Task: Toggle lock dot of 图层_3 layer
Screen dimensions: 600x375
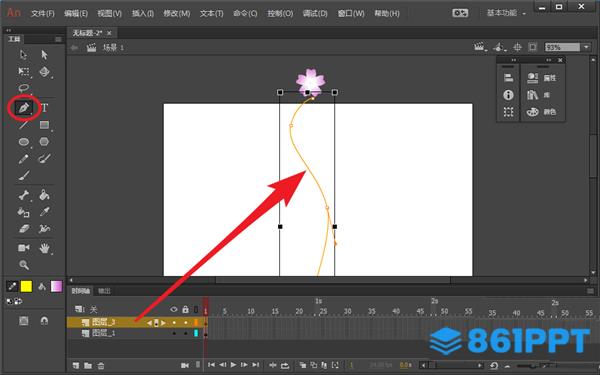Action: point(186,323)
